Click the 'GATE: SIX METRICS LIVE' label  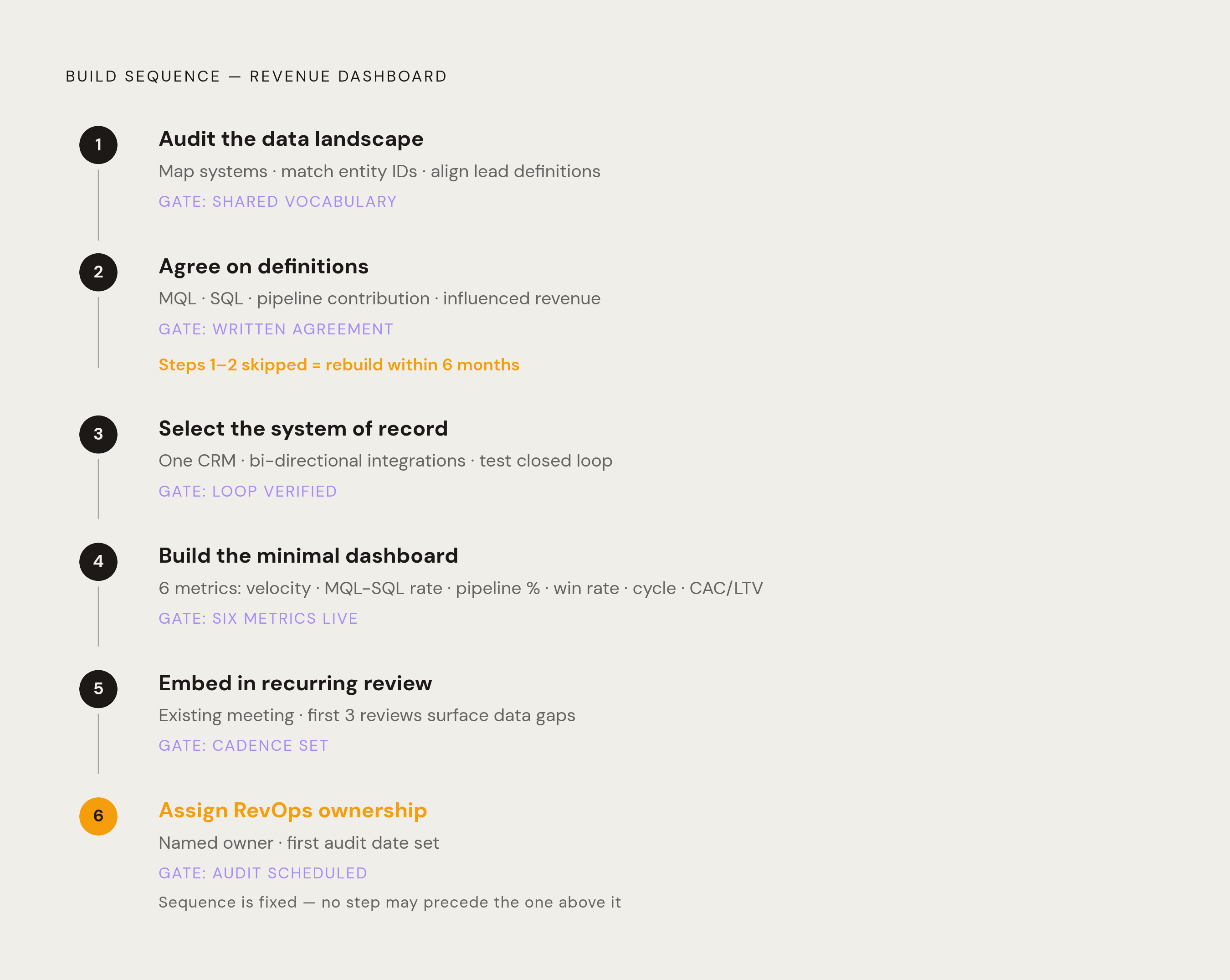[258, 618]
